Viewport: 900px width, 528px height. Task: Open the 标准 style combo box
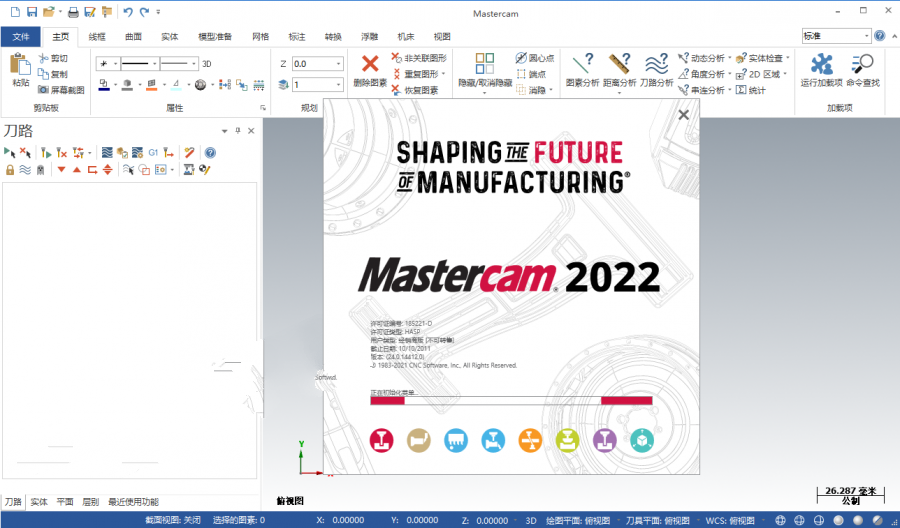click(x=836, y=36)
